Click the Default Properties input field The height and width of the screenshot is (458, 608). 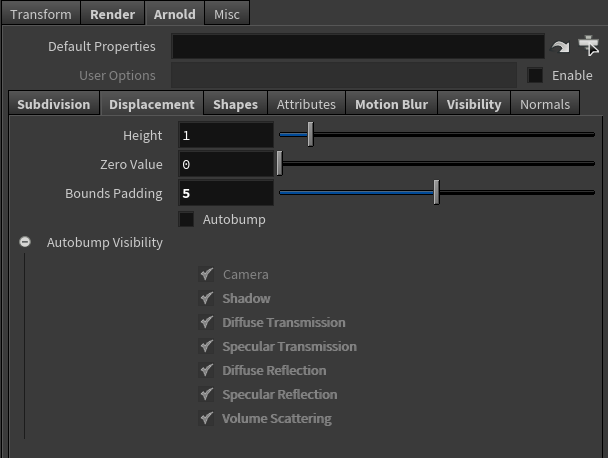[x=358, y=47]
